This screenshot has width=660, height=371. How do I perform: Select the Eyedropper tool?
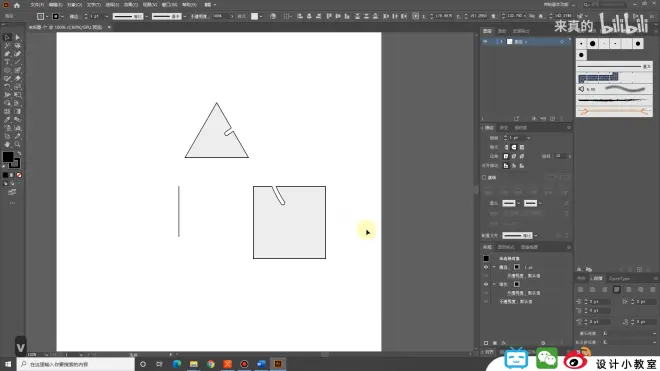click(7, 120)
